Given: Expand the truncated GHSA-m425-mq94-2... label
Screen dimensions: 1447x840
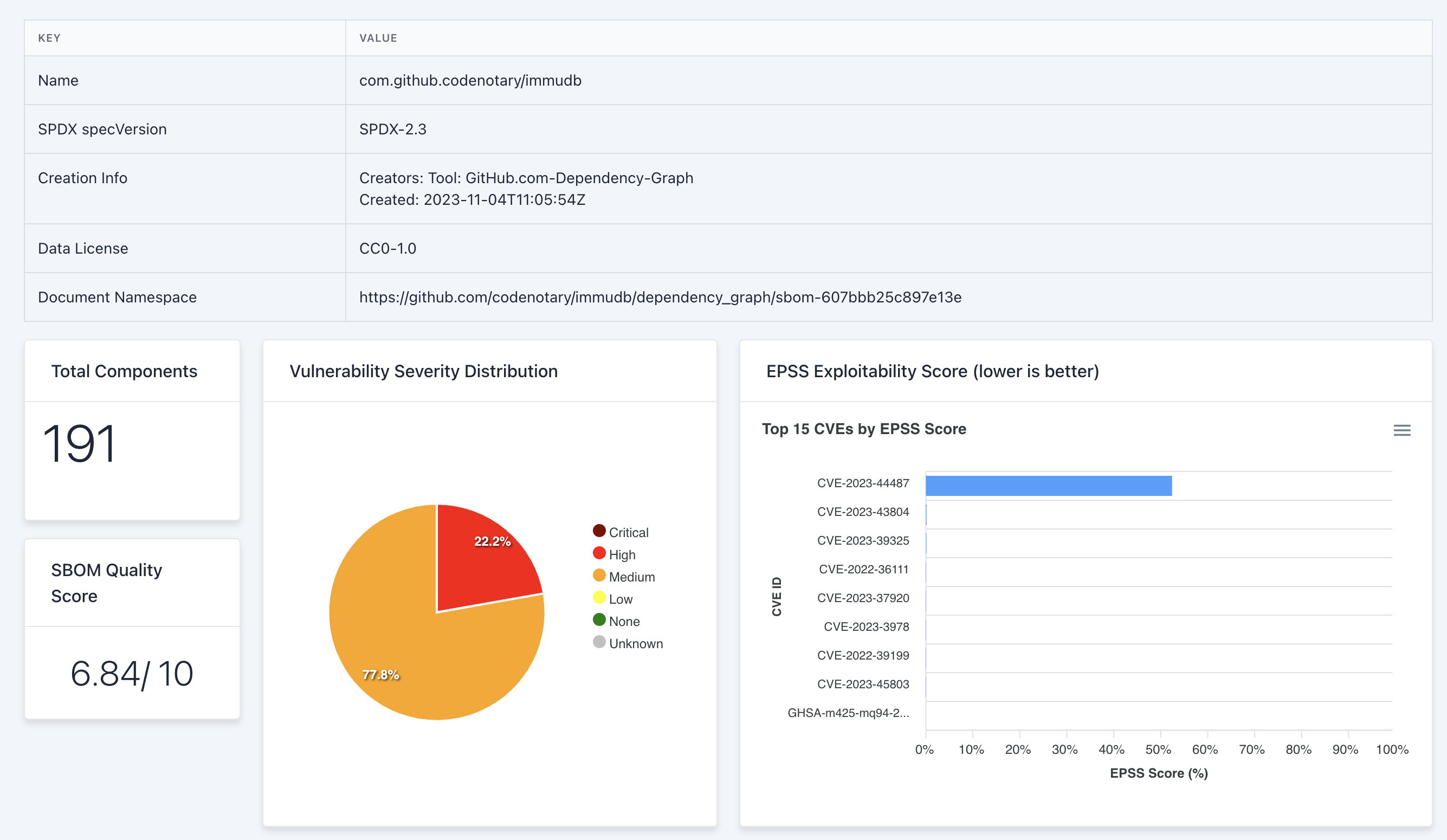Looking at the screenshot, I should pos(849,714).
